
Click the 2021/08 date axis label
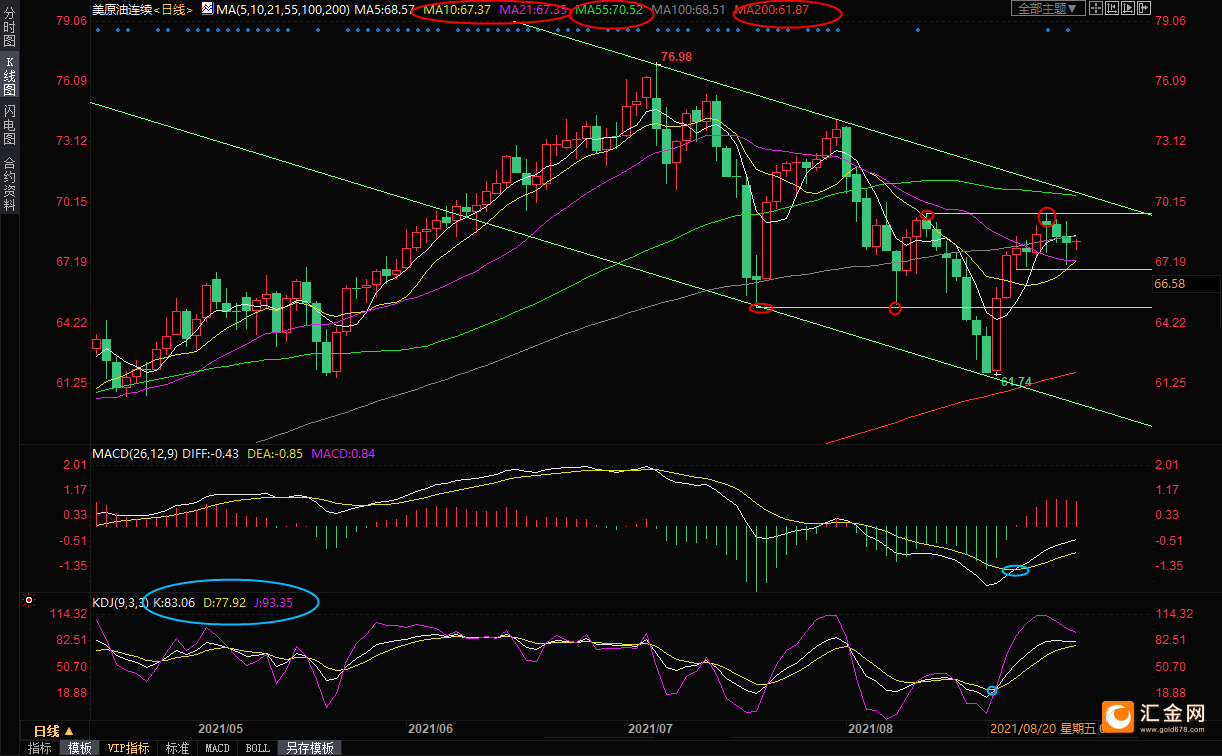click(x=869, y=730)
